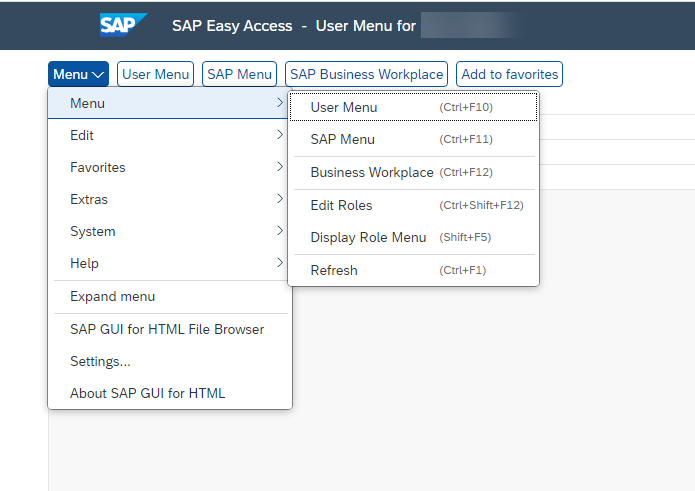Expand the Favorites submenu

tap(168, 167)
